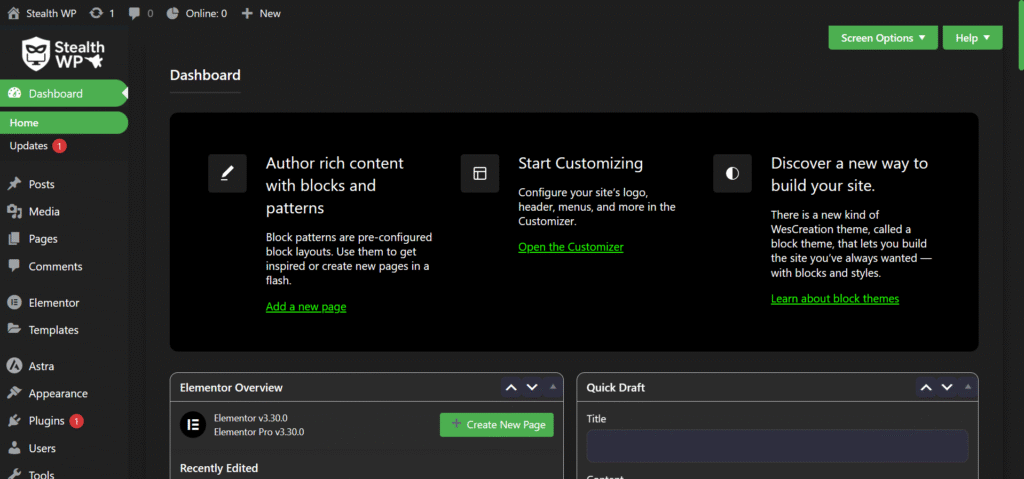Viewport: 1024px width, 479px height.
Task: Click the comments bubble icon in admin bar
Action: click(x=134, y=13)
